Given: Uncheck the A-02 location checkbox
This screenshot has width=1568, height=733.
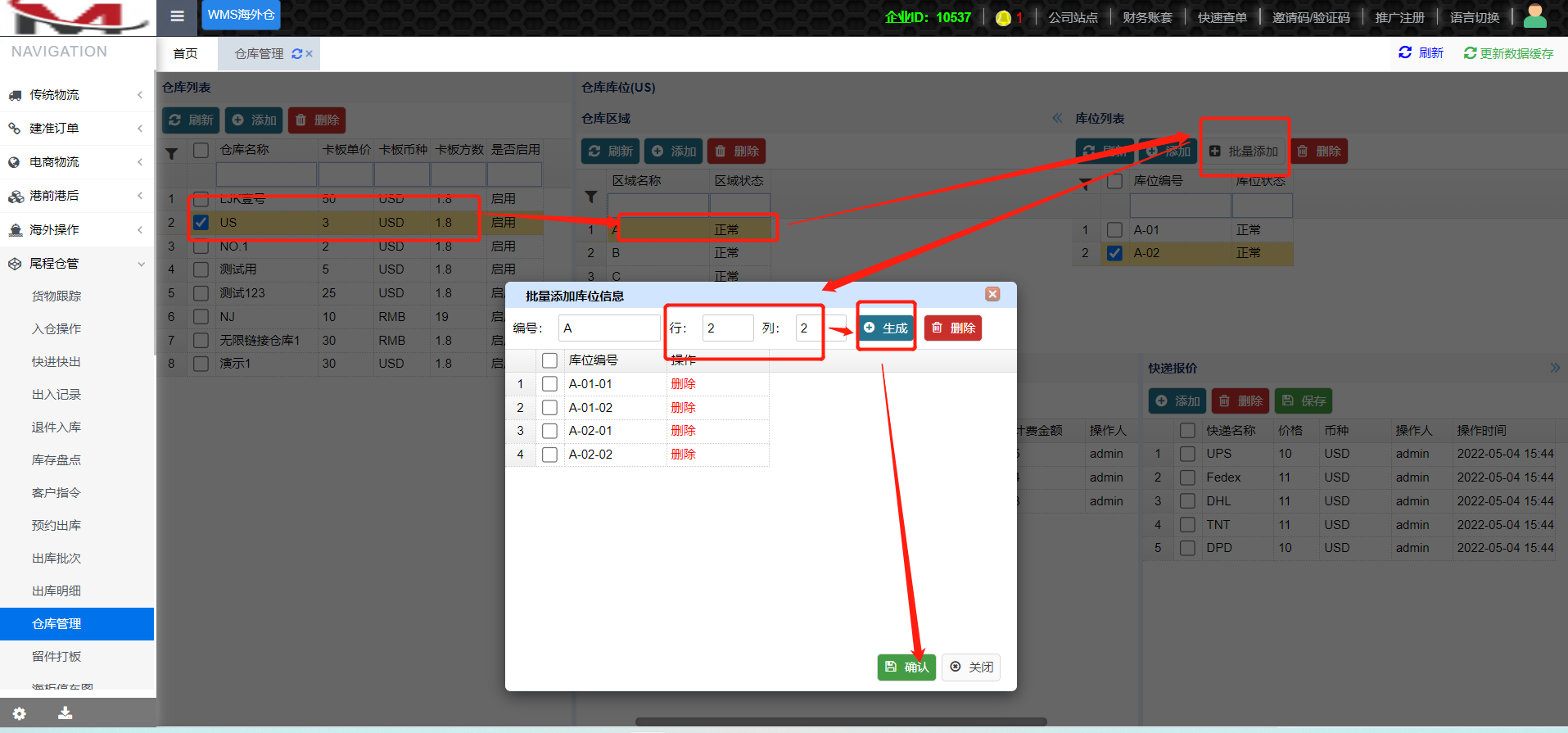Looking at the screenshot, I should coord(1114,253).
